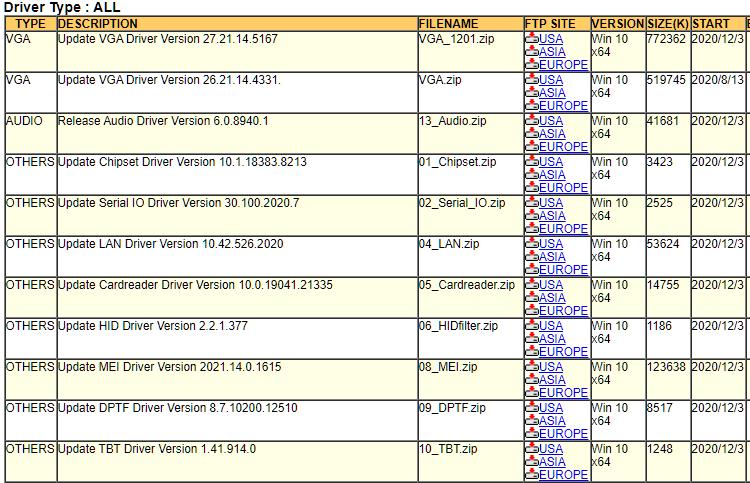Image resolution: width=750 pixels, height=483 pixels.
Task: Click the size value 123638
Action: click(666, 367)
